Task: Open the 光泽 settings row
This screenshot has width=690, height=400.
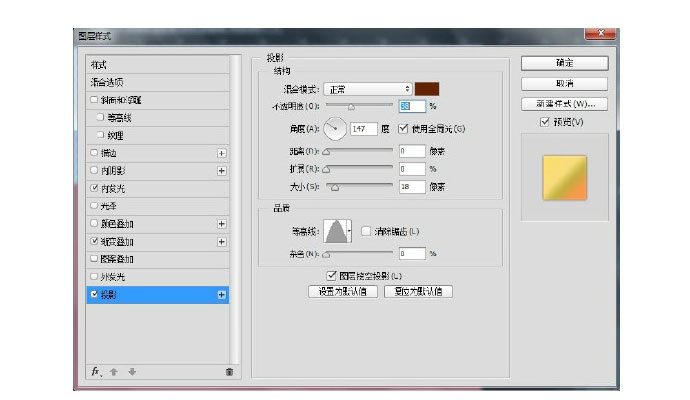Action: pyautogui.click(x=158, y=206)
